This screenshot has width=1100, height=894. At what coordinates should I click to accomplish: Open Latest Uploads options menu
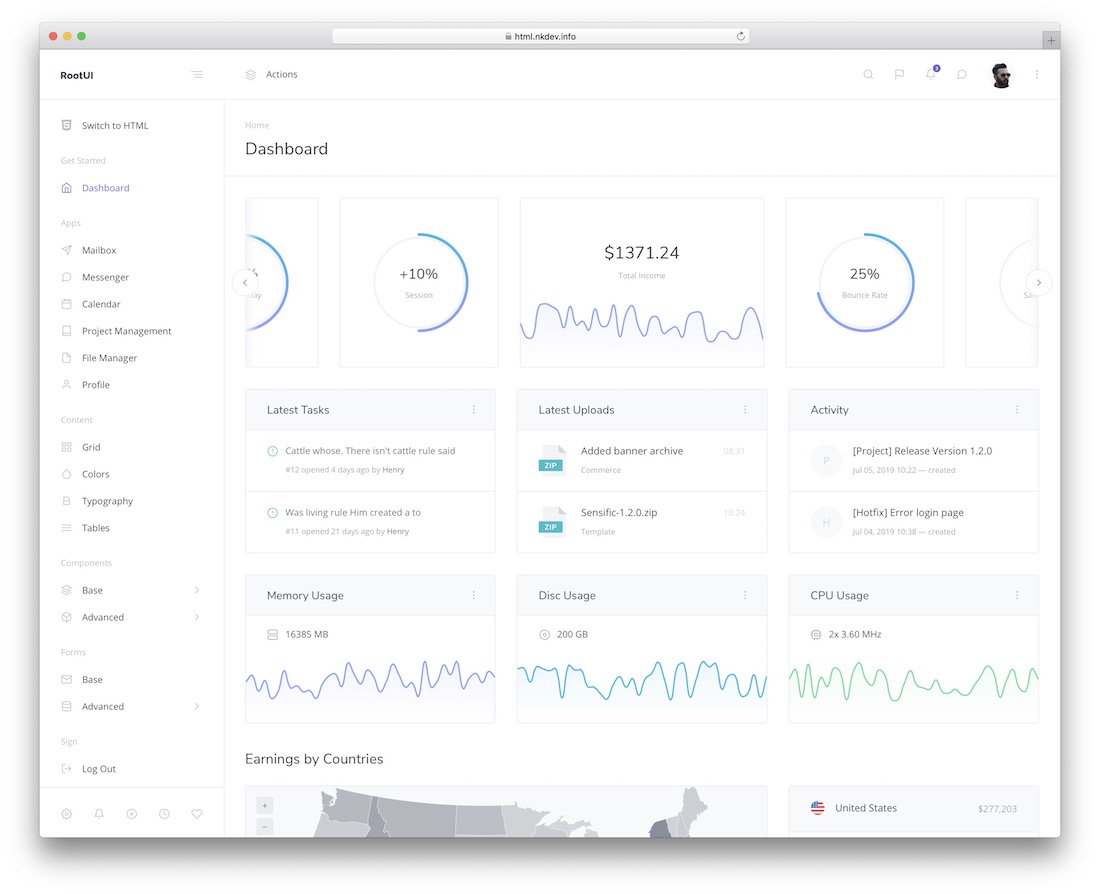point(745,410)
